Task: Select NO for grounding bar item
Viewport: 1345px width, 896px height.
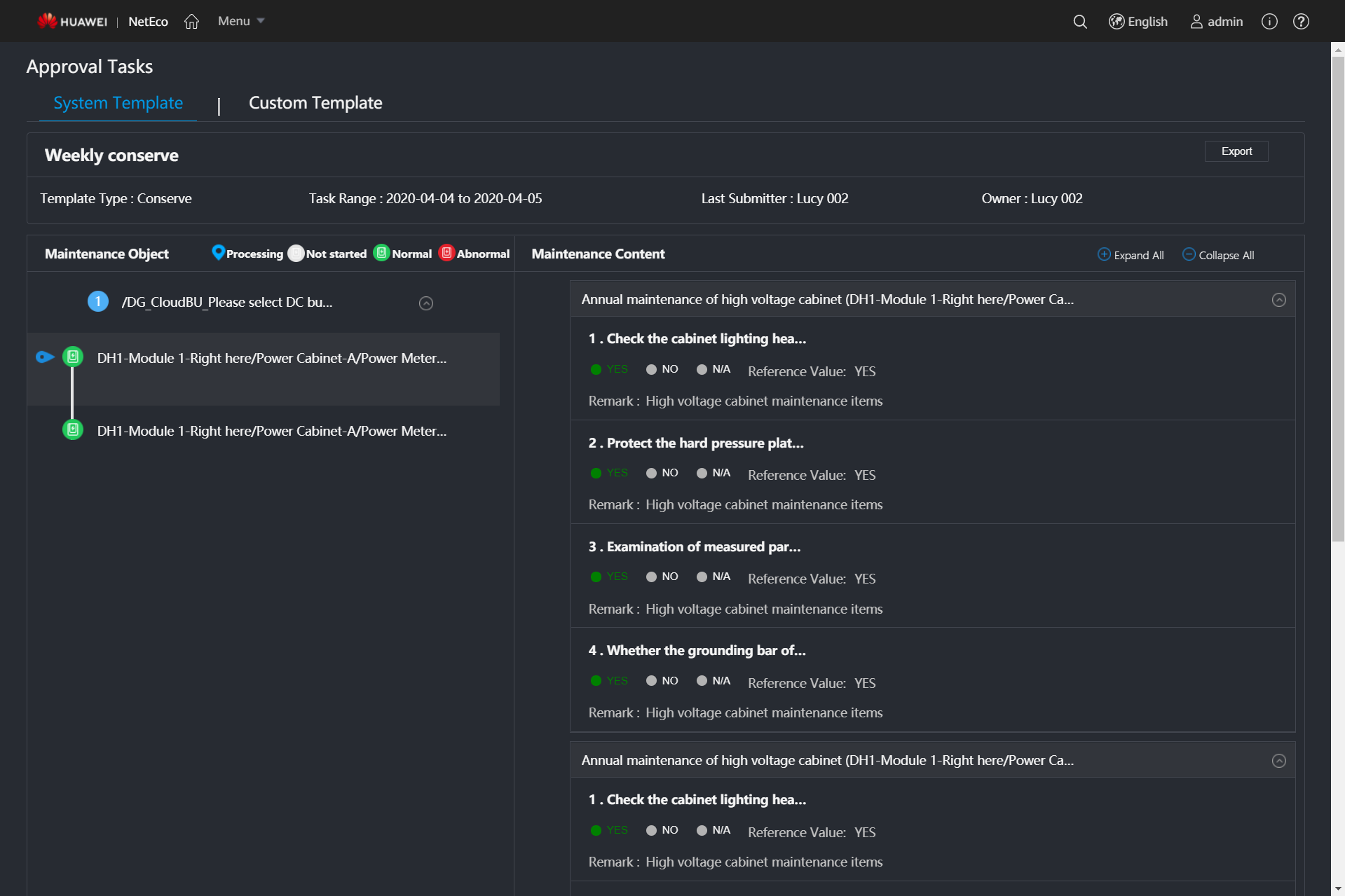Action: [x=651, y=680]
